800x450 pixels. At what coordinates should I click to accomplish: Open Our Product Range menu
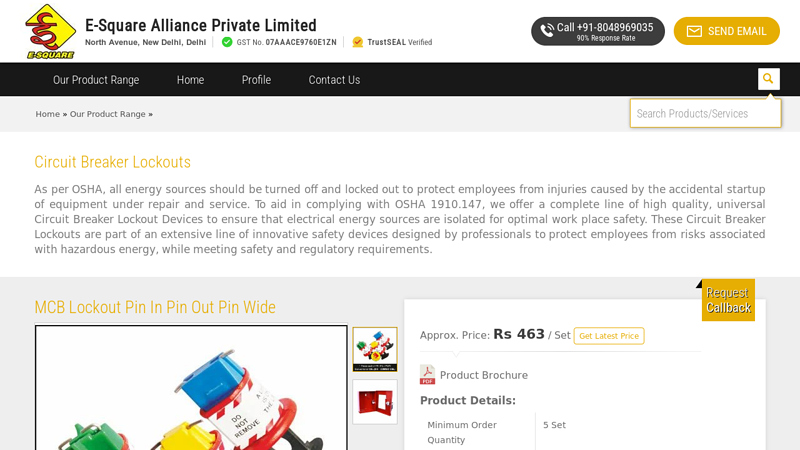96,80
